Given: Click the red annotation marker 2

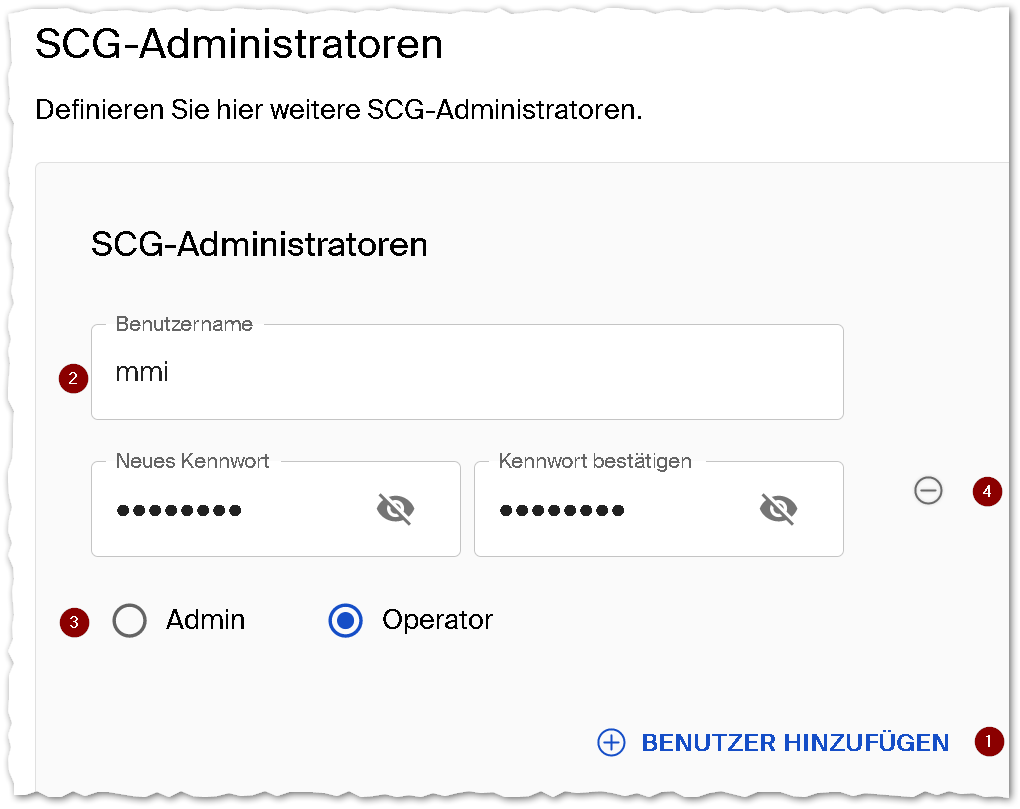Looking at the screenshot, I should pyautogui.click(x=74, y=378).
